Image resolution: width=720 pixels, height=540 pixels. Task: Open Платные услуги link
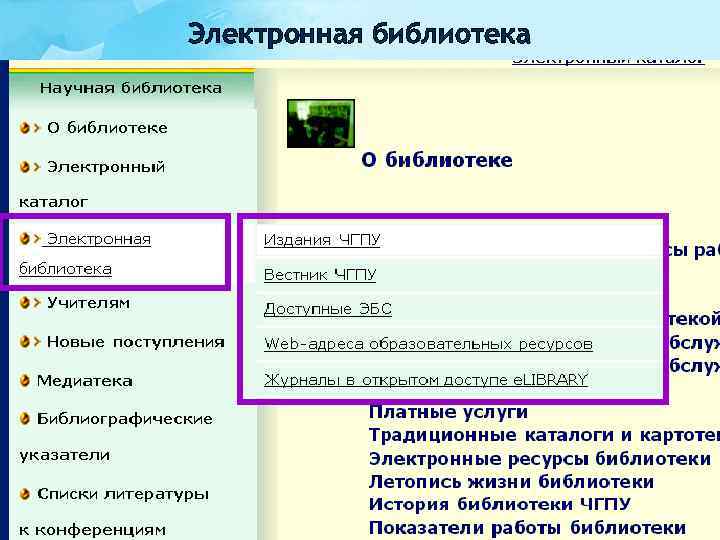[448, 412]
